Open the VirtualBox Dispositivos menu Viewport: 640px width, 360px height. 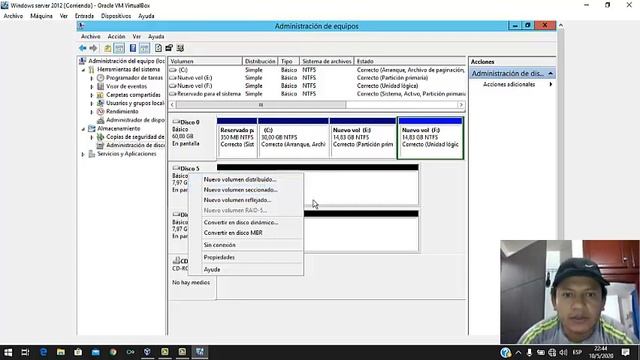[116, 16]
